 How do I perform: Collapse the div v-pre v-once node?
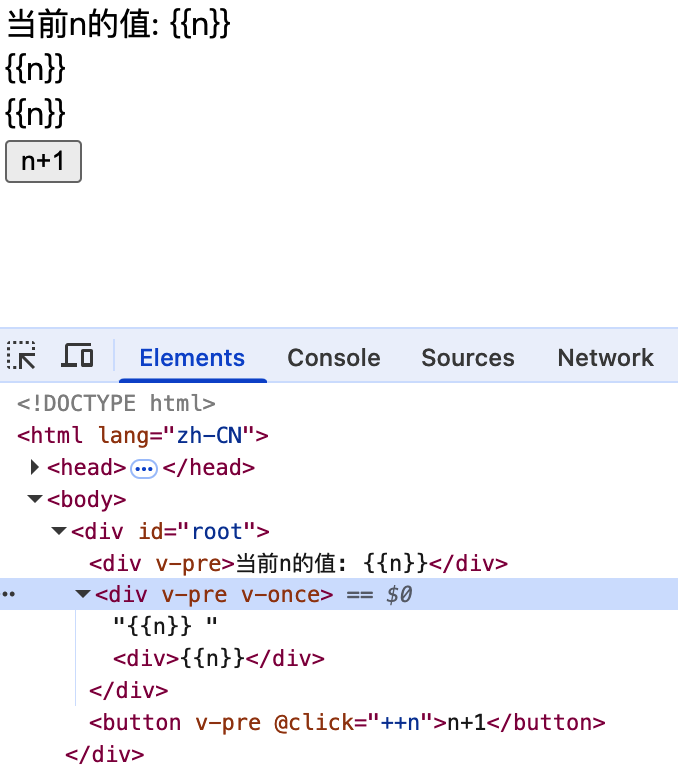coord(83,595)
